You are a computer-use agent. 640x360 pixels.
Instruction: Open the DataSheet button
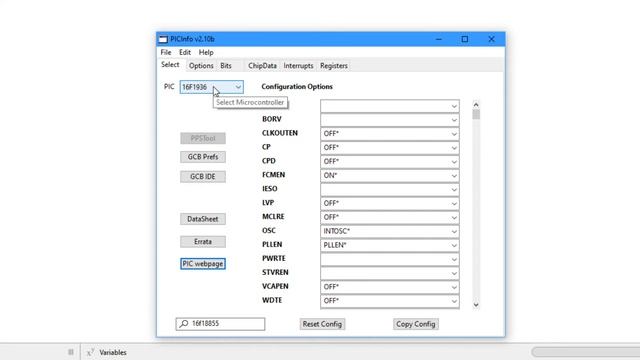(x=203, y=219)
